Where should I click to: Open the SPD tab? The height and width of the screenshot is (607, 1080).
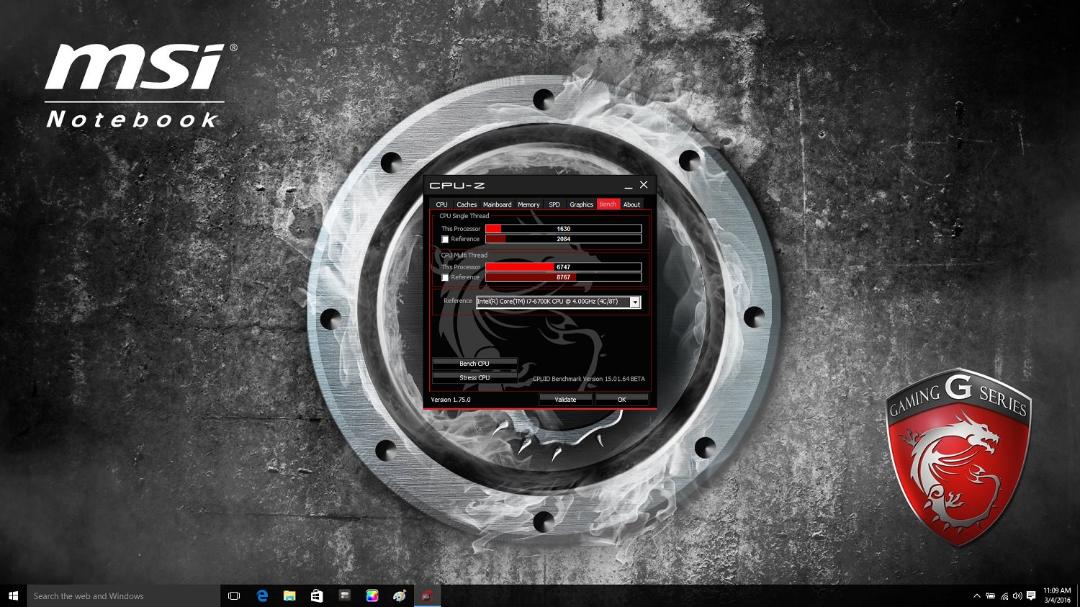pos(554,205)
